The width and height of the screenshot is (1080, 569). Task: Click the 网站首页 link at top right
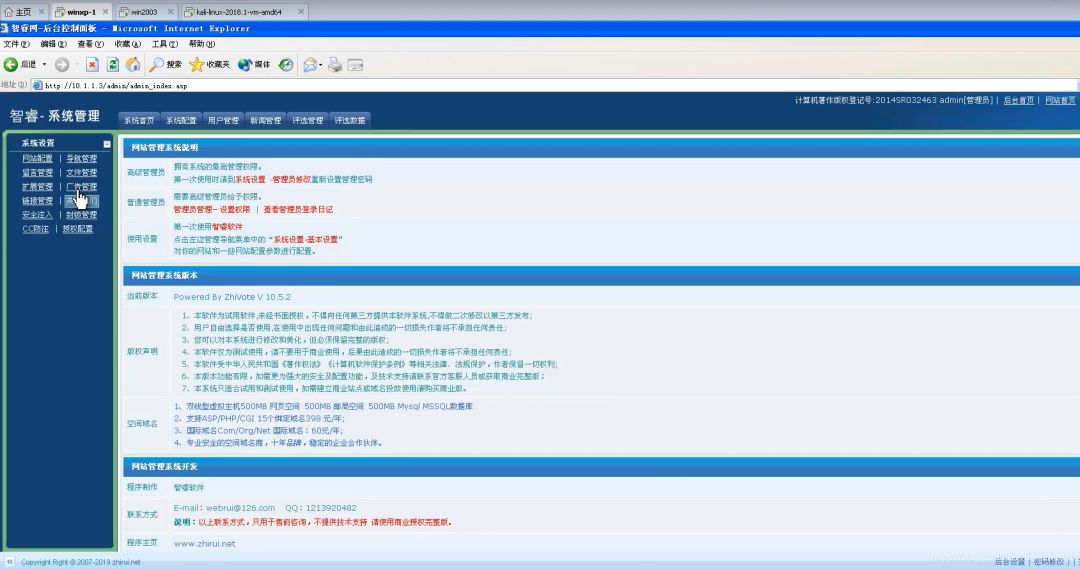point(1060,101)
